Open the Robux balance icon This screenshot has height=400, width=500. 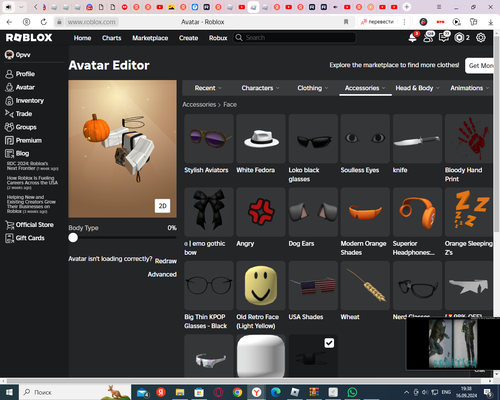coord(459,38)
